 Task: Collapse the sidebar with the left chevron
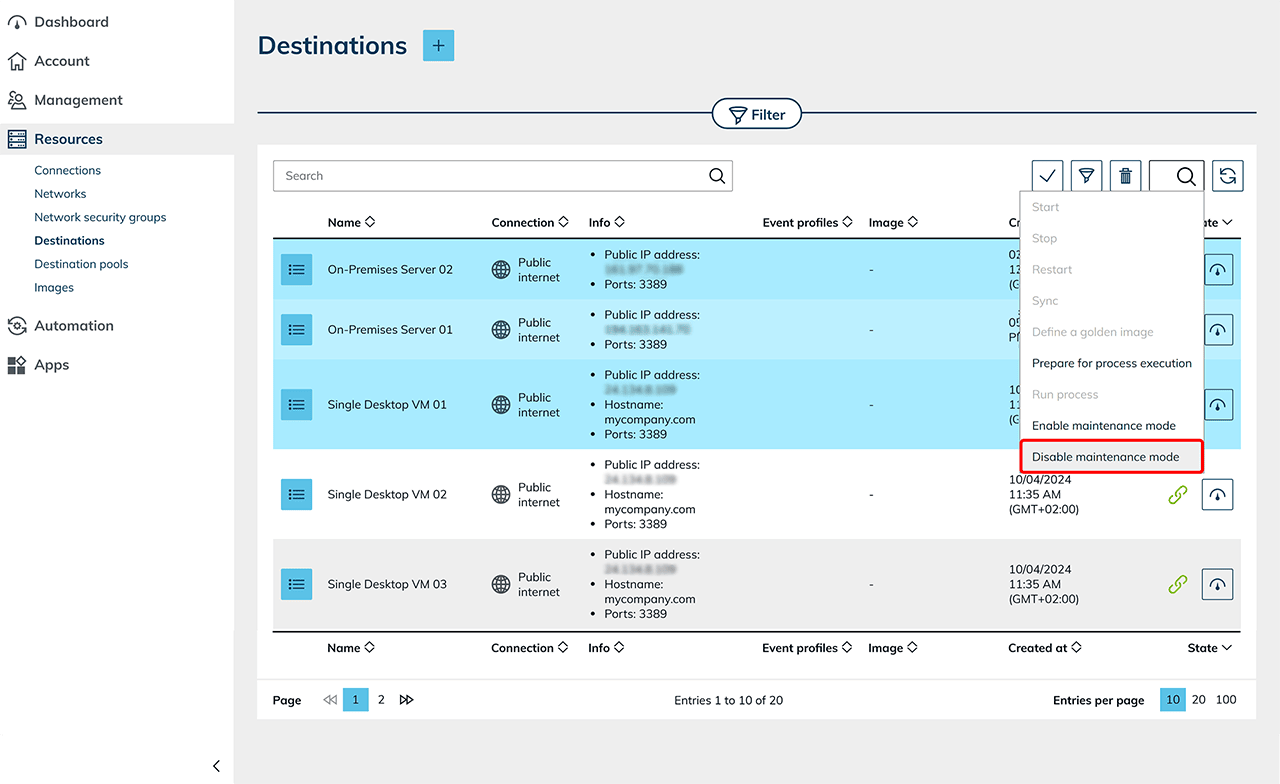(x=216, y=766)
